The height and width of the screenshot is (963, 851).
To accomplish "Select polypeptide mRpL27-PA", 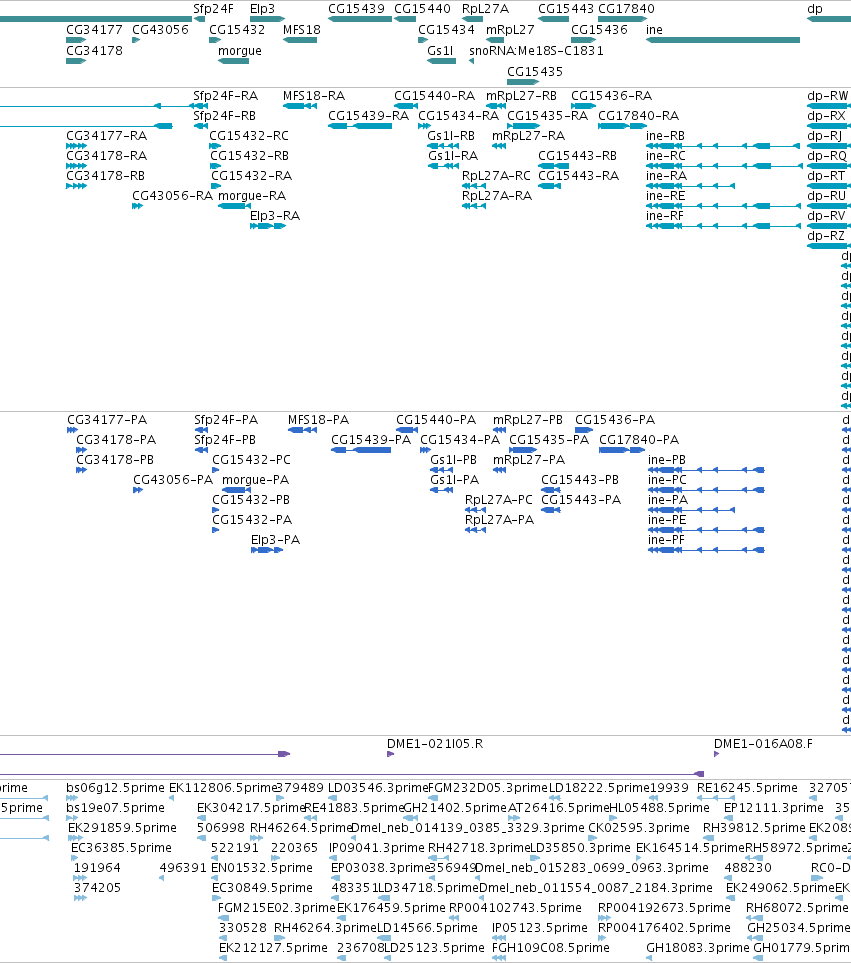I will (529, 460).
